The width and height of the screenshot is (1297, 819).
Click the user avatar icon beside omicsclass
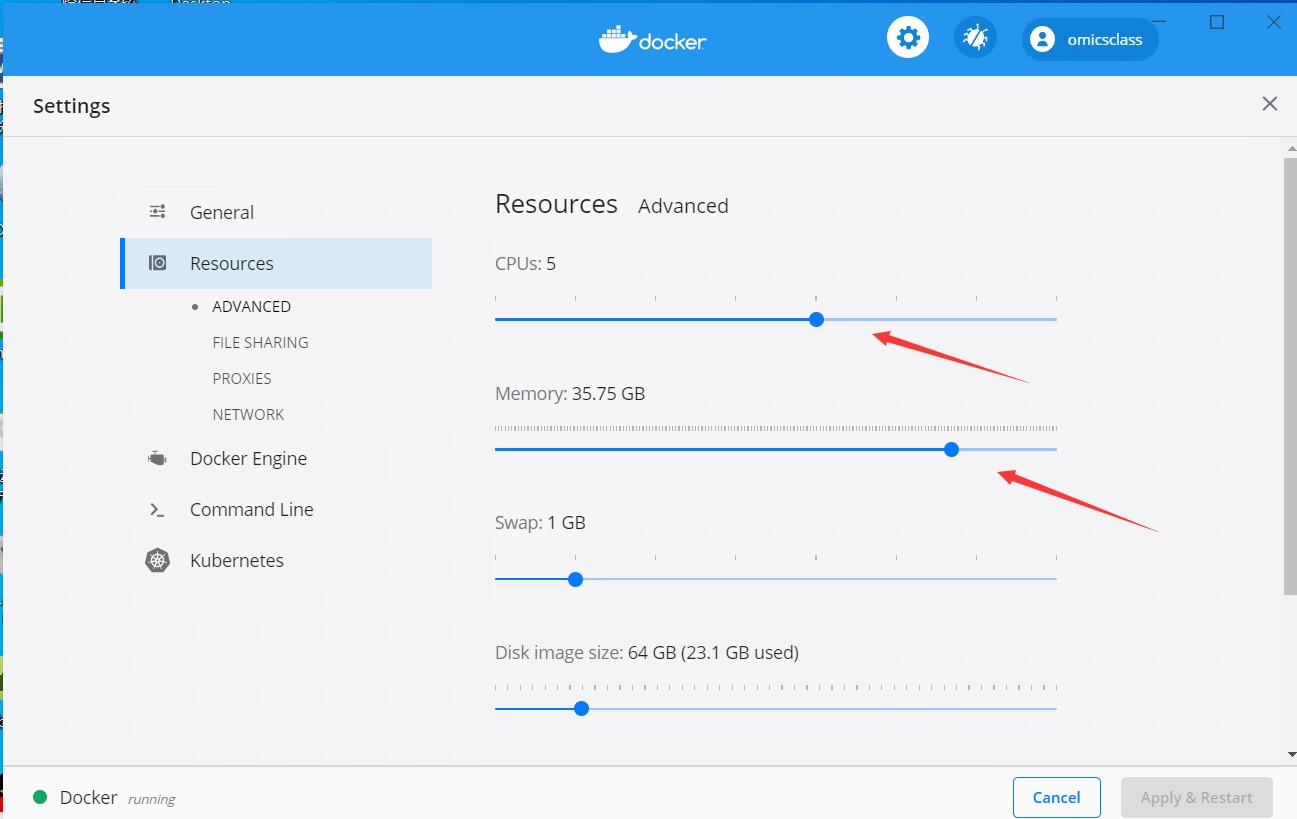(1042, 39)
